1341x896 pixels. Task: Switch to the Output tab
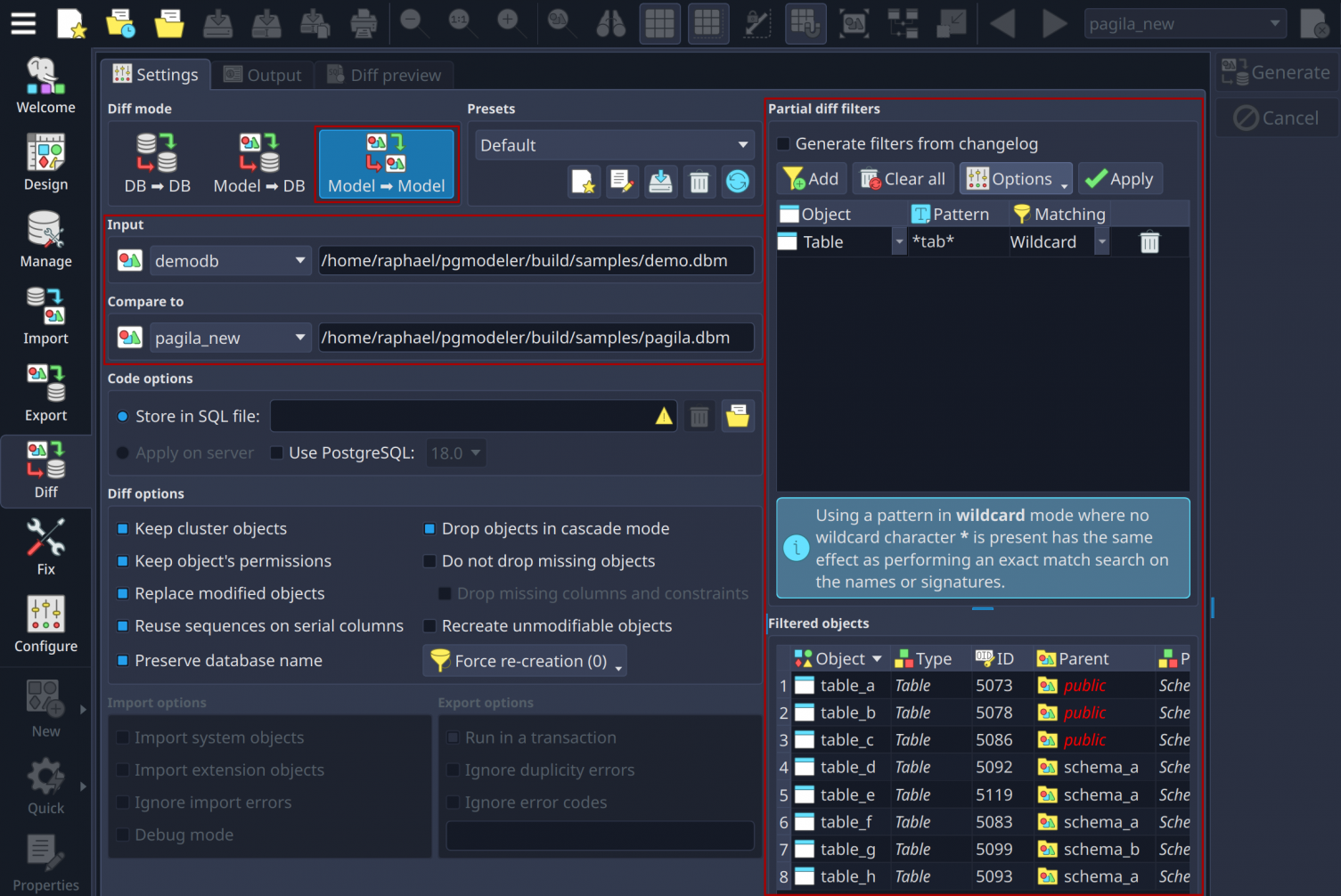tap(263, 76)
